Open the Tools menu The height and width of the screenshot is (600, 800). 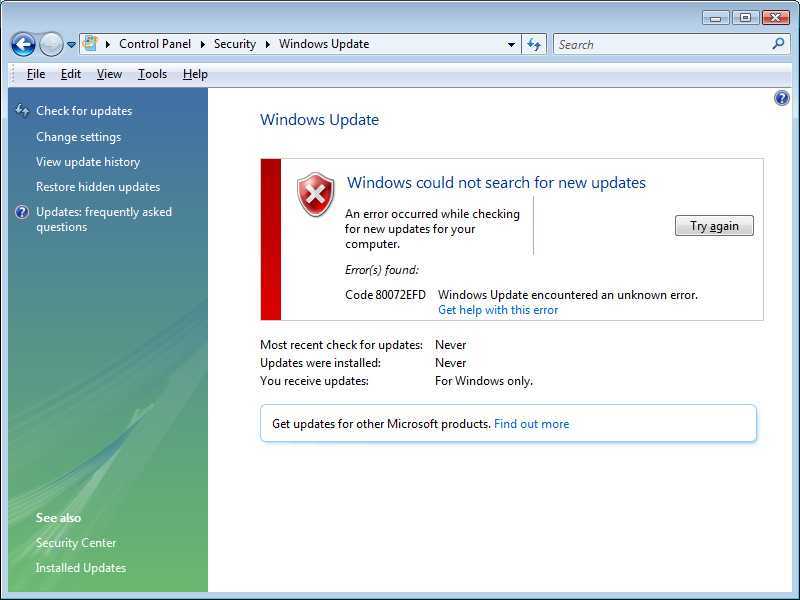153,74
